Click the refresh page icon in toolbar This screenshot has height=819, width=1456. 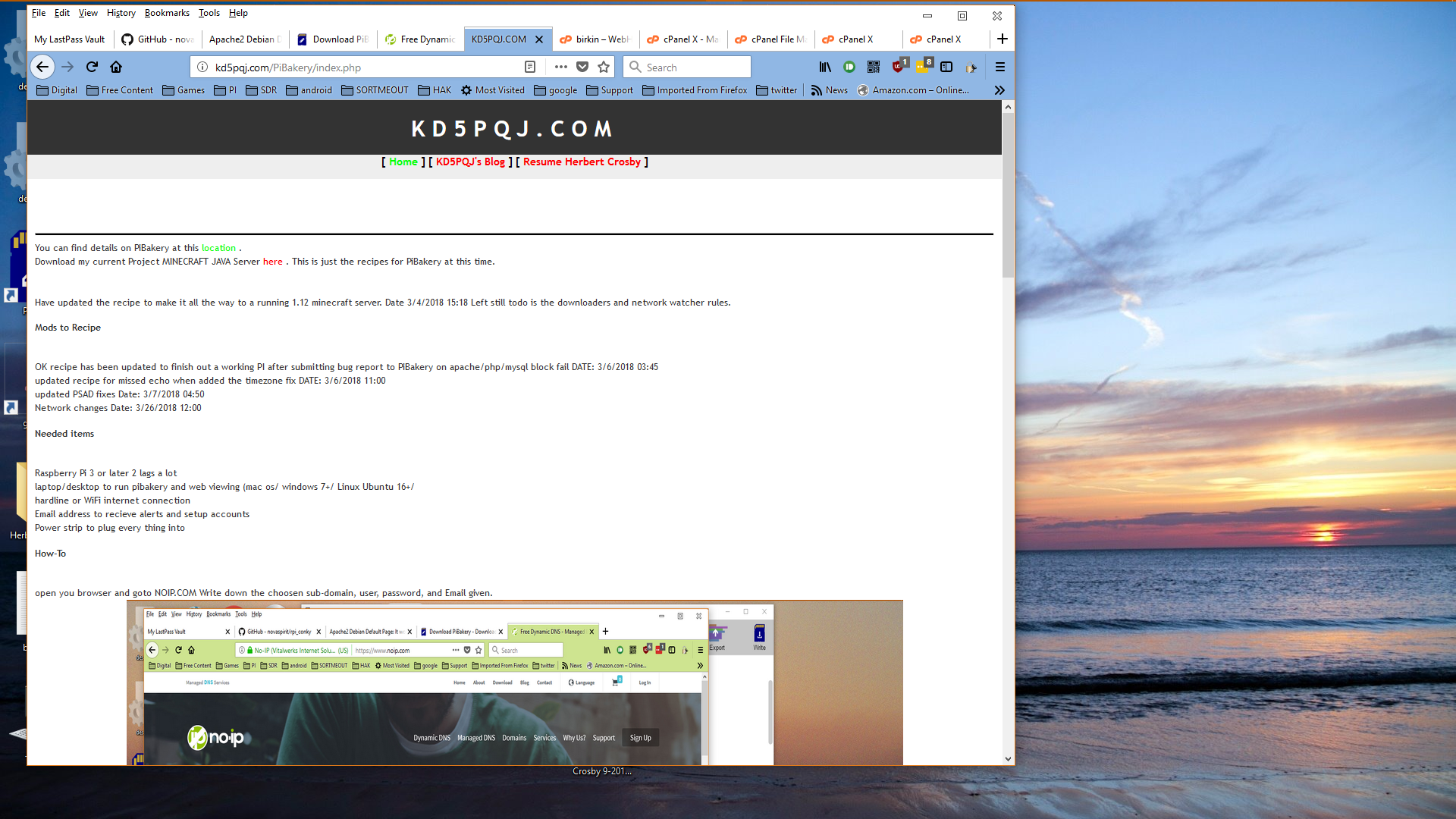91,67
